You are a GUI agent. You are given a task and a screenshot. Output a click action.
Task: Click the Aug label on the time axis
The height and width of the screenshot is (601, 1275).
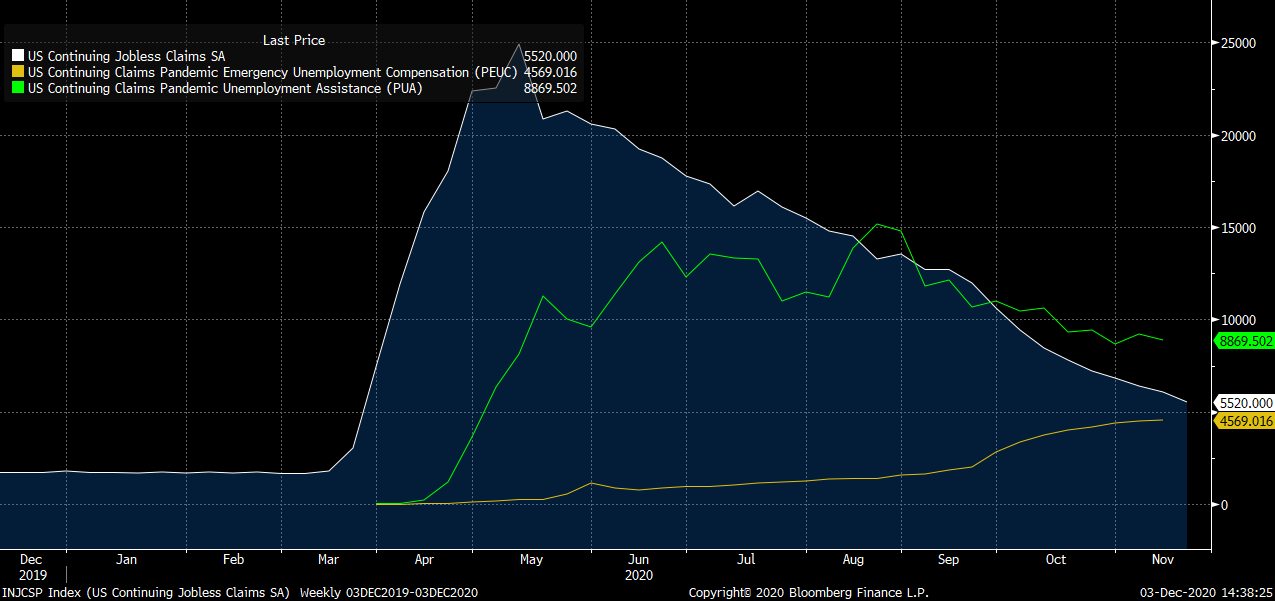tap(853, 560)
